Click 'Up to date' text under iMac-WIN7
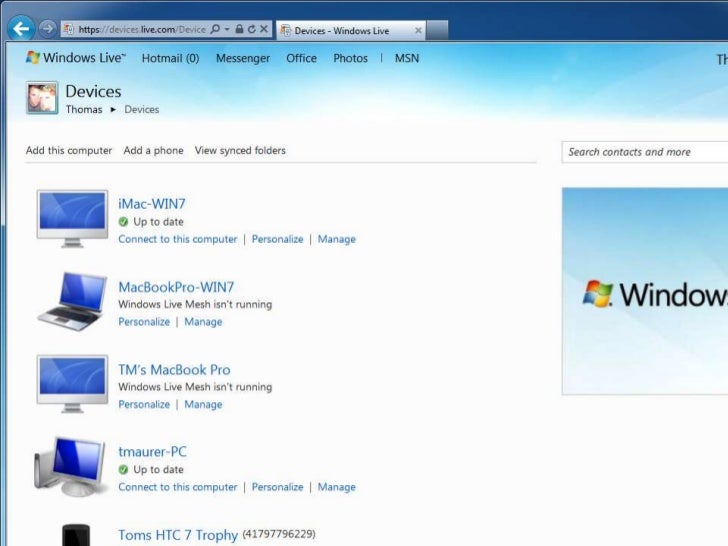Screen dimensions: 728x546 pos(158,222)
